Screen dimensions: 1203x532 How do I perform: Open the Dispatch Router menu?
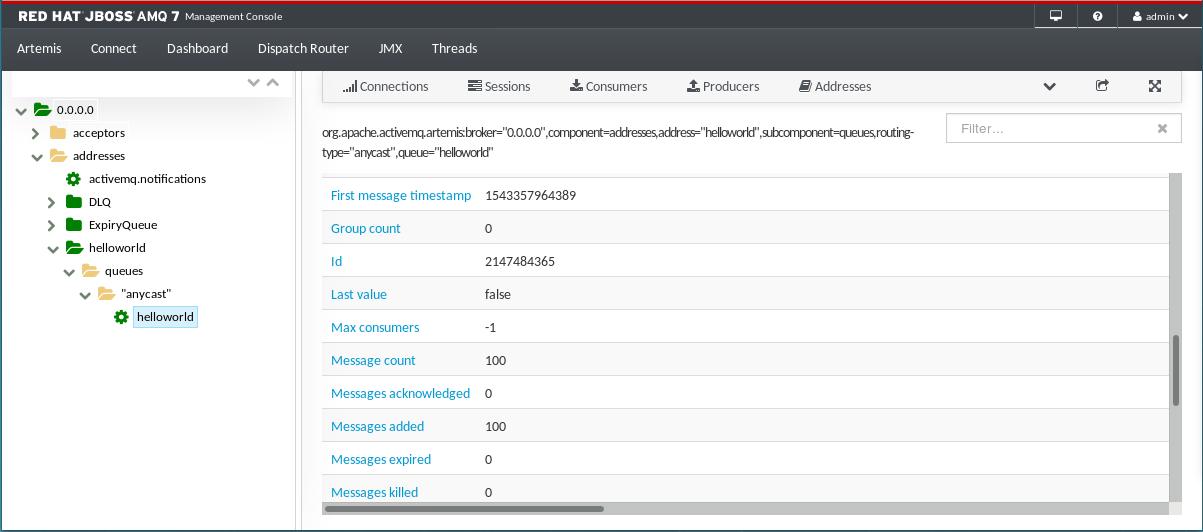click(x=303, y=48)
